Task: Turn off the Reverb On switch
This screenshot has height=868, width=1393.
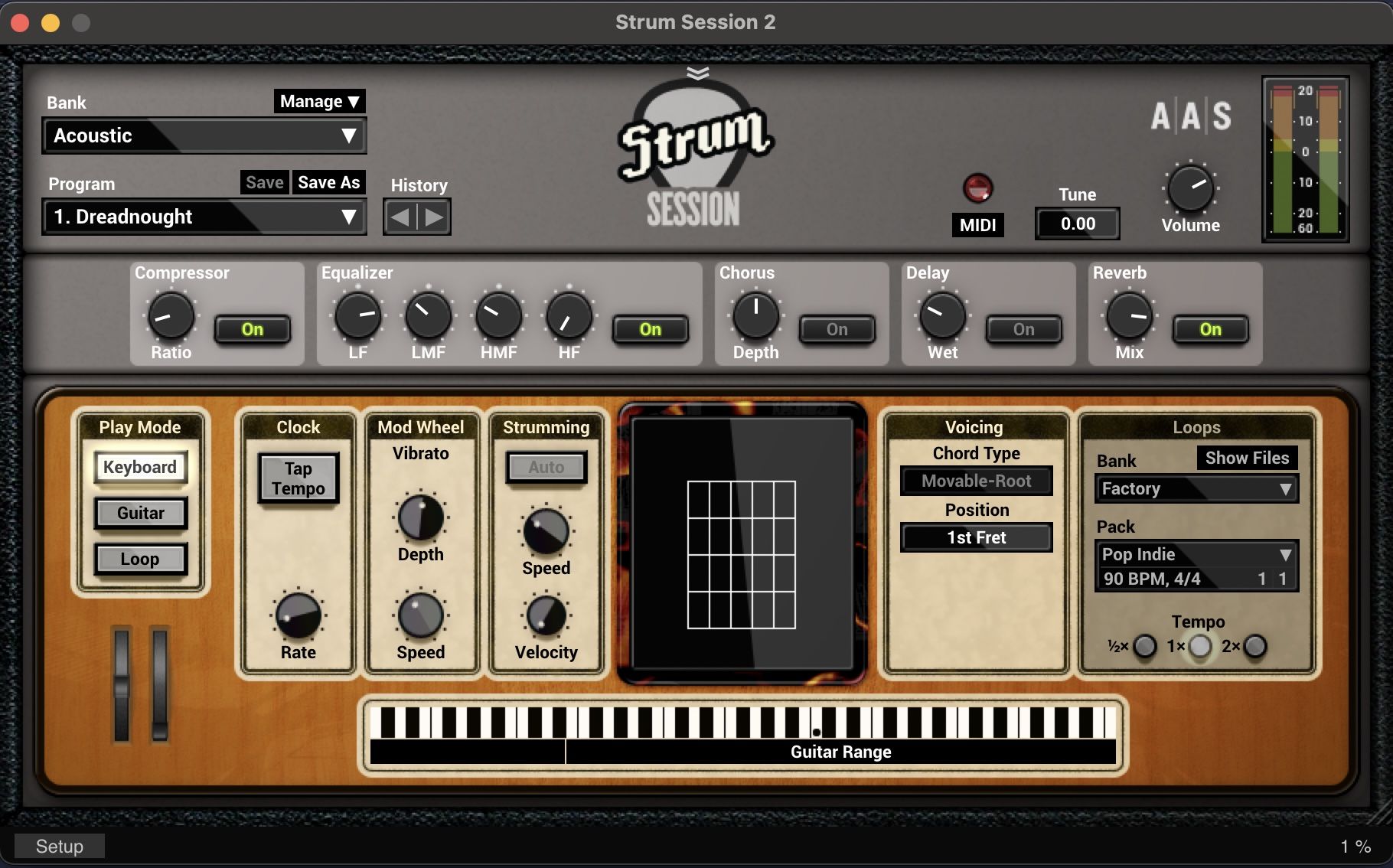Action: (1211, 329)
